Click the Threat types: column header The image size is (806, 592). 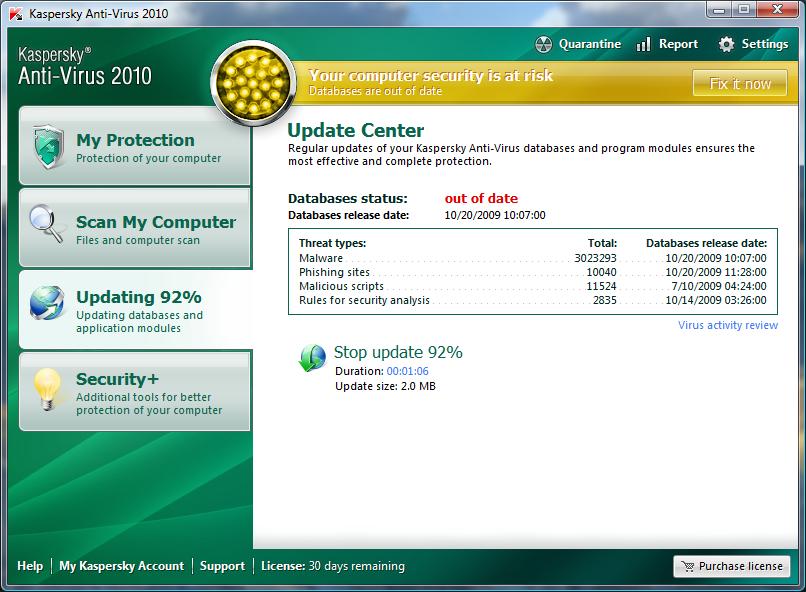tap(332, 243)
